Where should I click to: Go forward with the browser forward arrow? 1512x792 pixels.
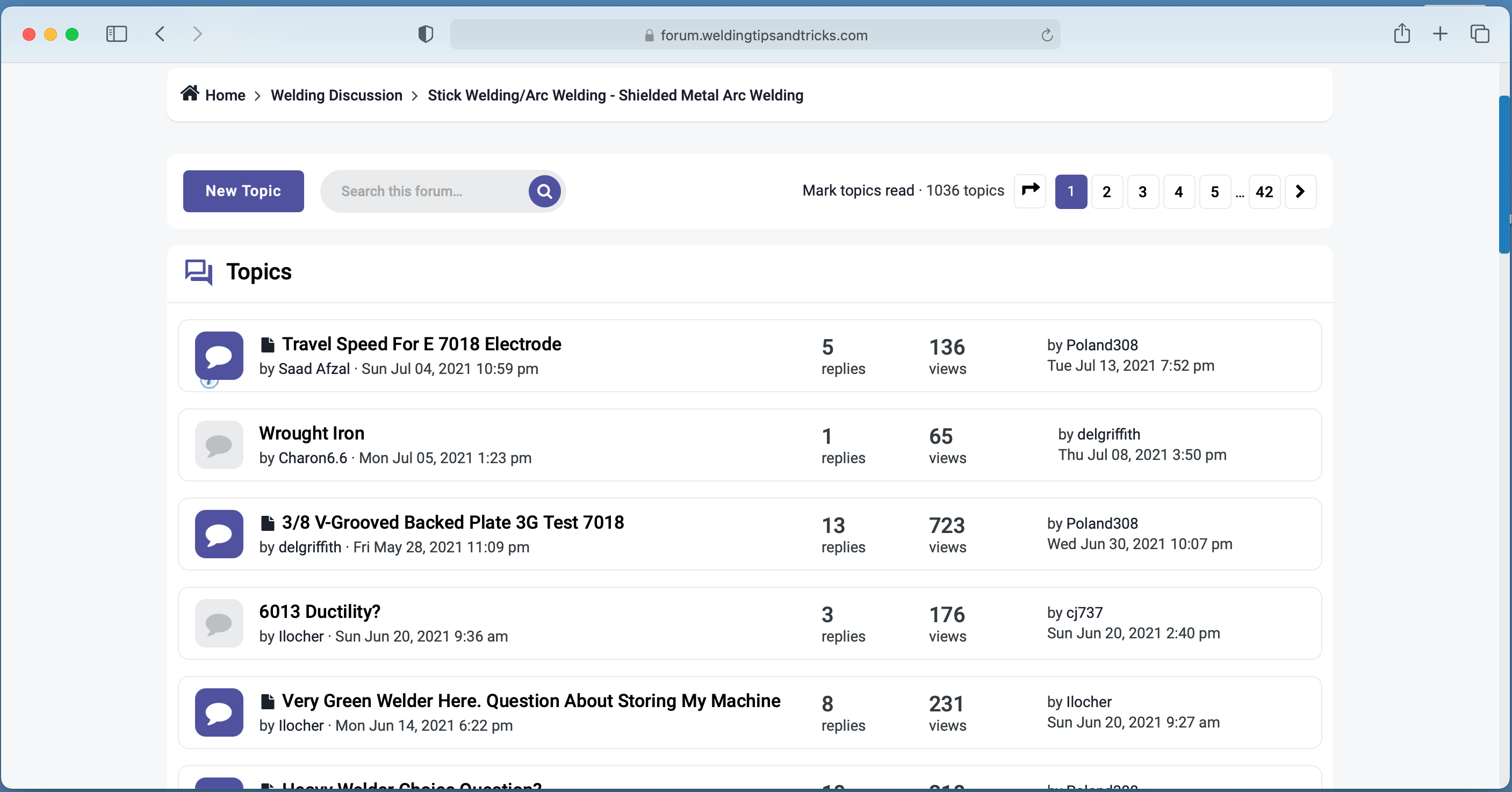tap(197, 34)
